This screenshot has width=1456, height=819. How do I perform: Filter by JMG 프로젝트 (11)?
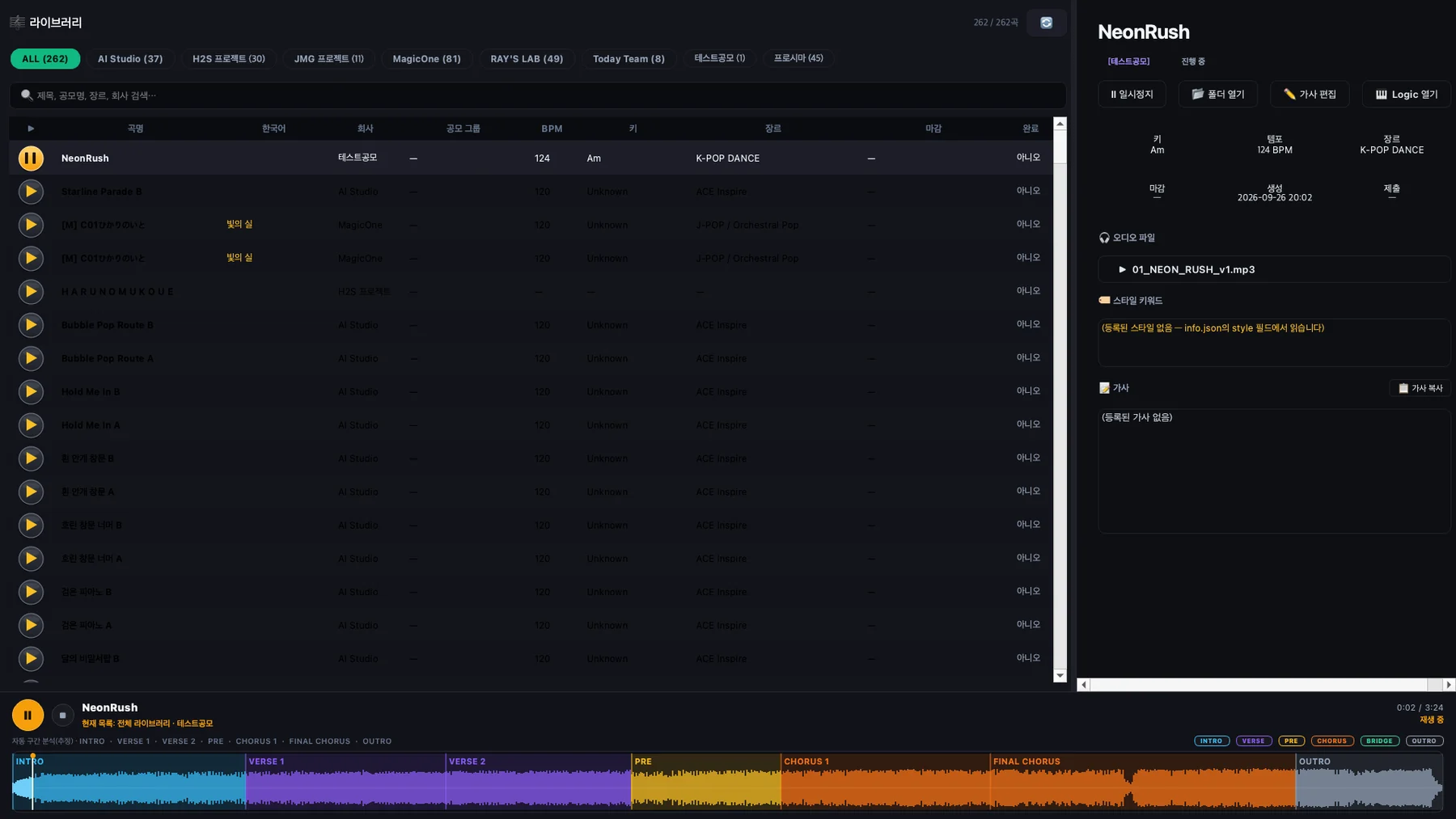point(328,59)
